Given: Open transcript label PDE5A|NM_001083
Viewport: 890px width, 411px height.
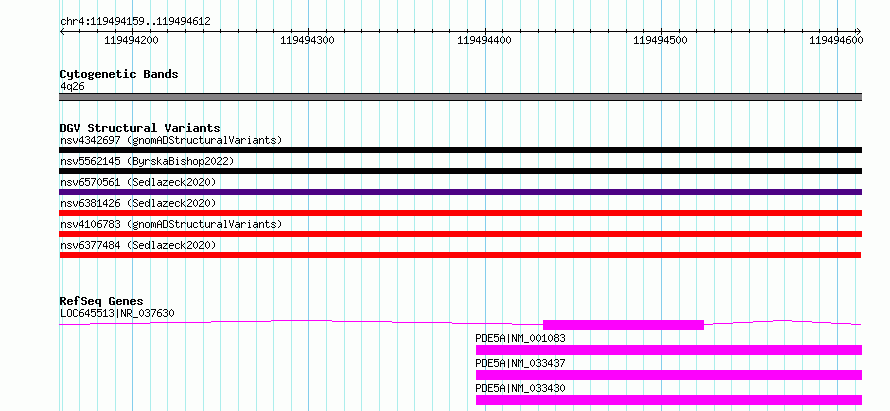Looking at the screenshot, I should click(x=520, y=339).
